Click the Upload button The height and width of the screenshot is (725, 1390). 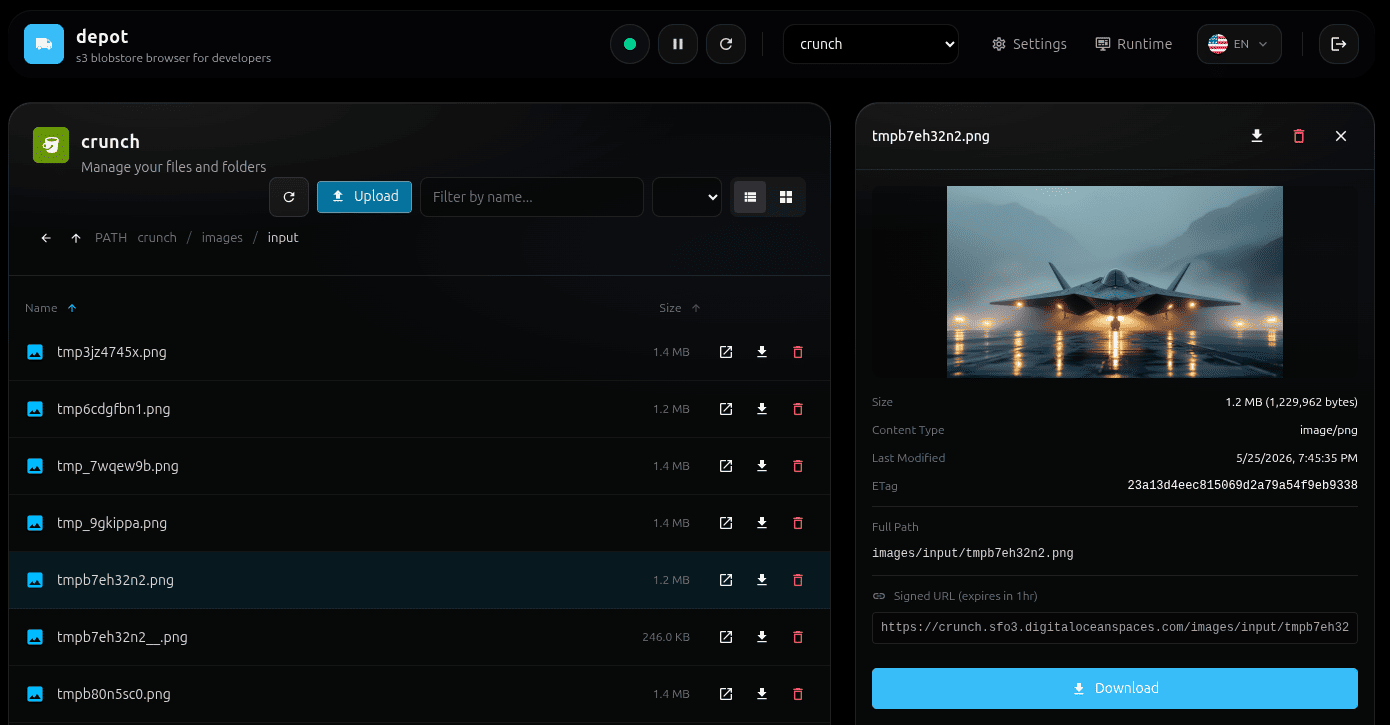pyautogui.click(x=365, y=196)
